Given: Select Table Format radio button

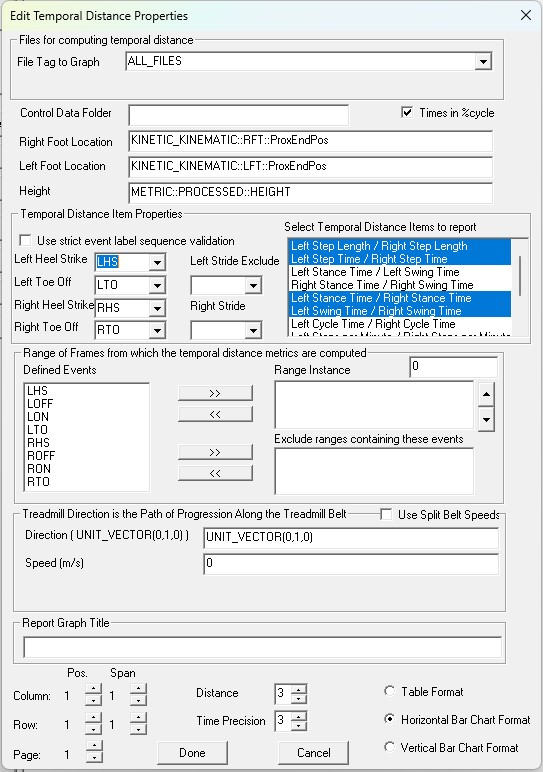Looking at the screenshot, I should tap(389, 691).
